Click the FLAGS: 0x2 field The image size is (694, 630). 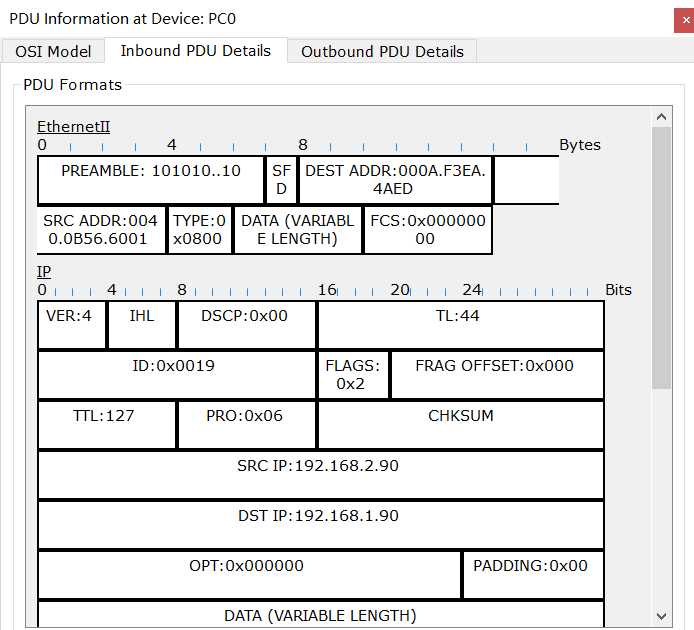point(353,375)
